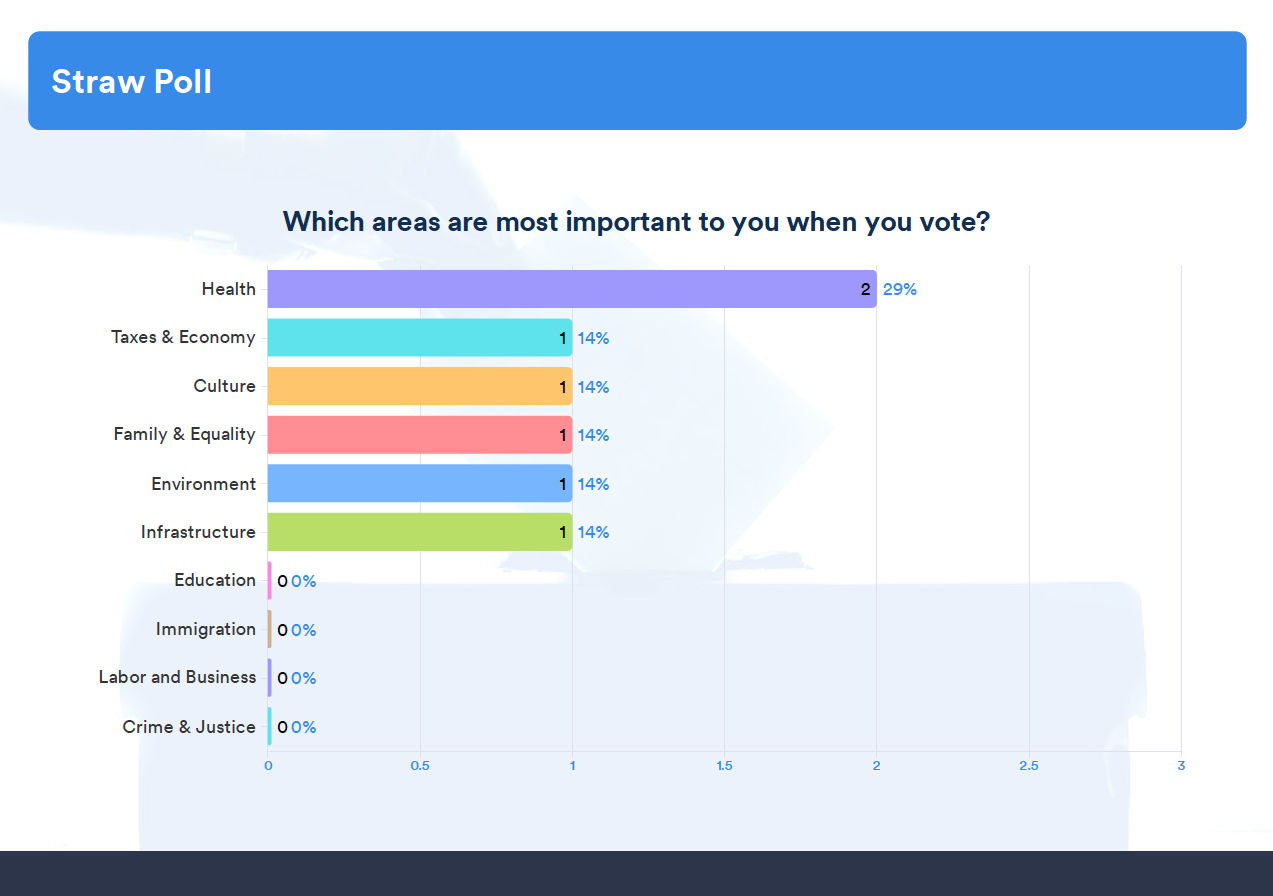1273x896 pixels.
Task: Click the poll question heading text
Action: pos(636,221)
